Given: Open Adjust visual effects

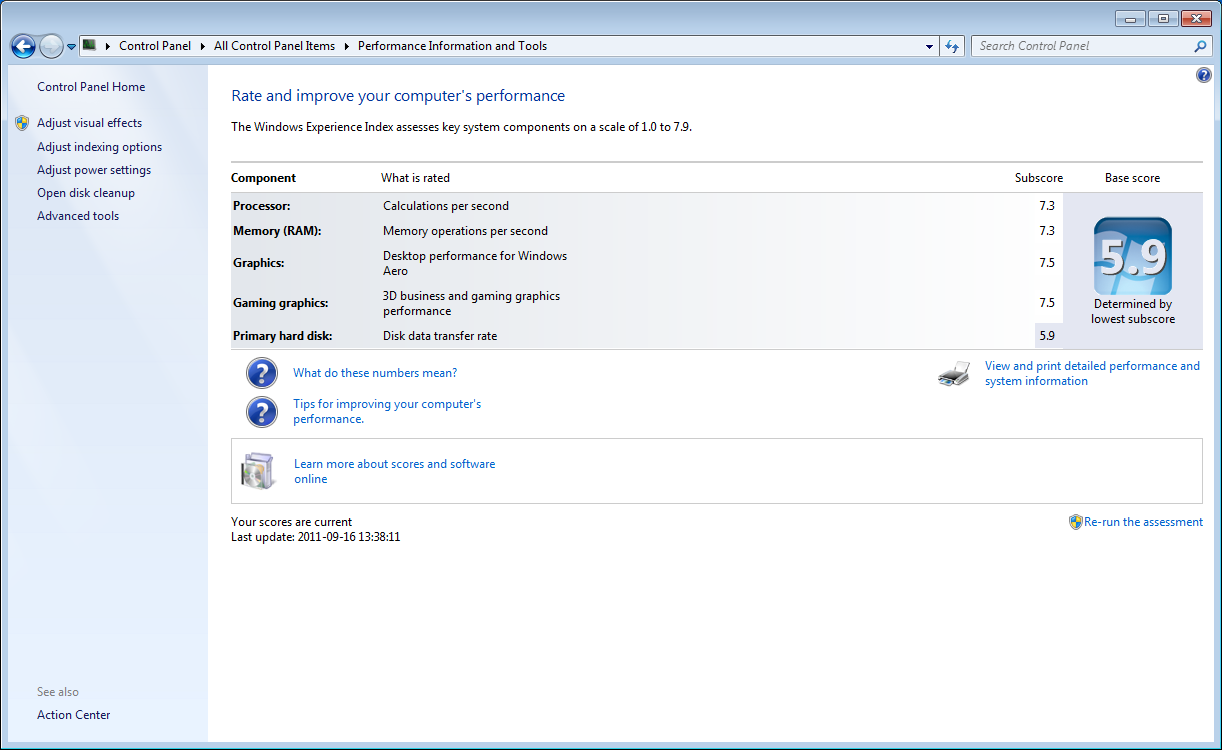Looking at the screenshot, I should pos(90,123).
